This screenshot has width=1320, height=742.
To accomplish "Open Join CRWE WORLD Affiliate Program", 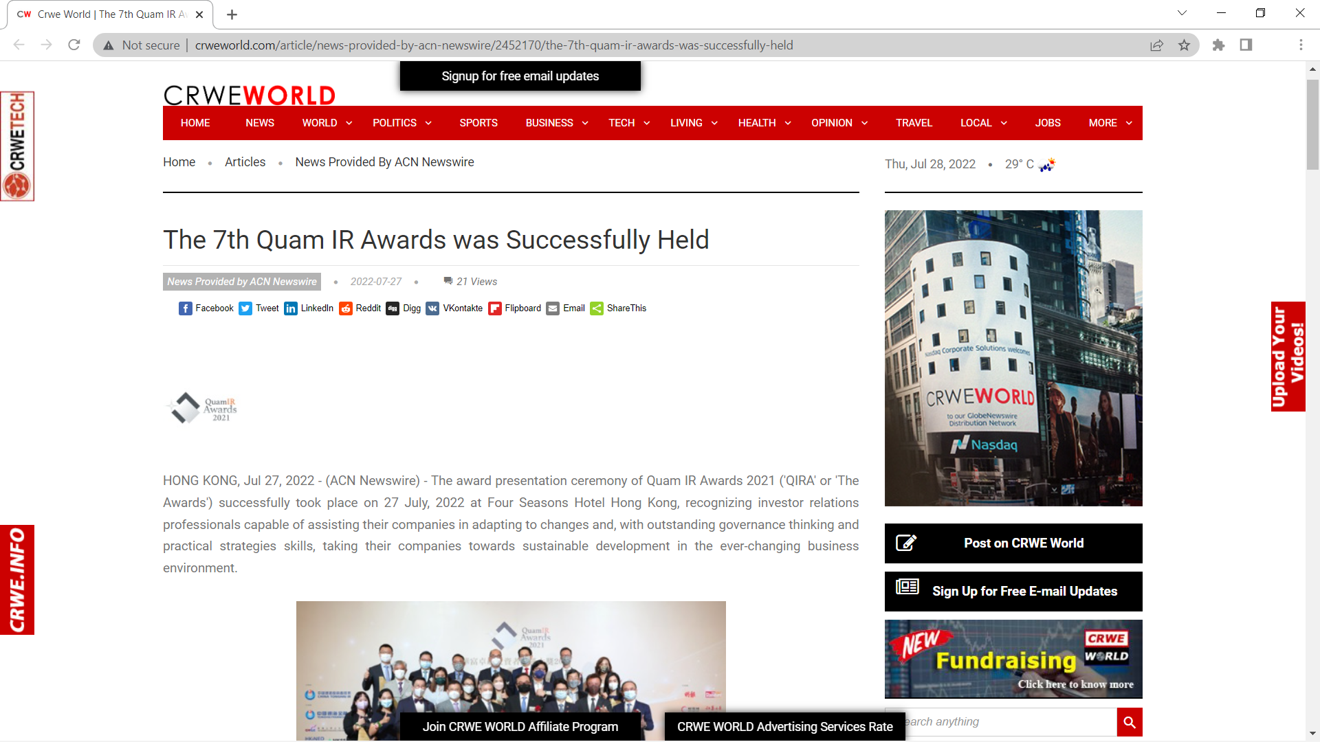I will tap(520, 727).
